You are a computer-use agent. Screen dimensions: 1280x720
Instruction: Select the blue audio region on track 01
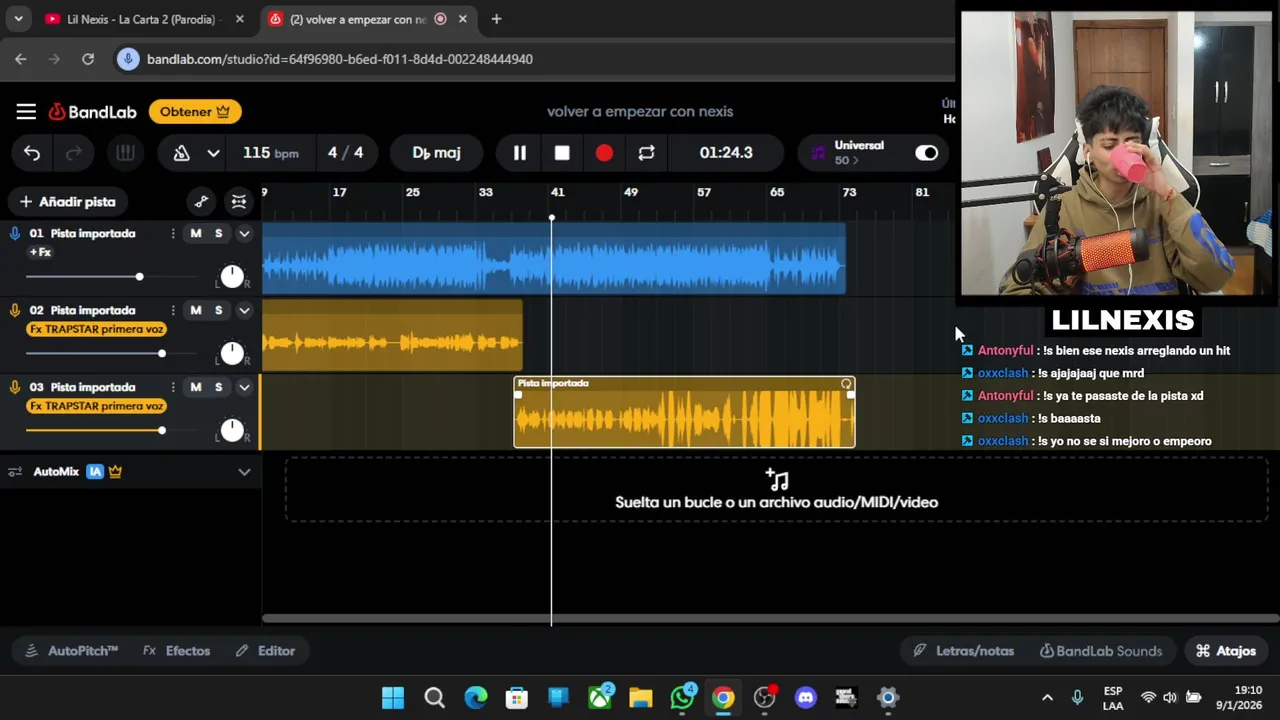[x=554, y=259]
